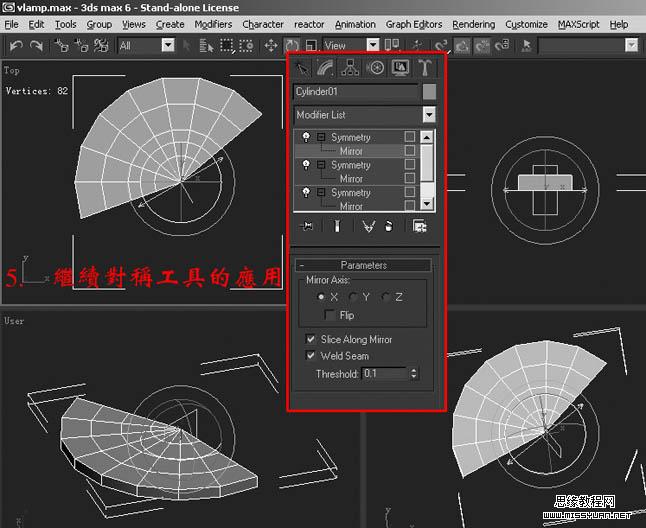
Task: Switch to the Display command panel tab
Action: [x=400, y=68]
